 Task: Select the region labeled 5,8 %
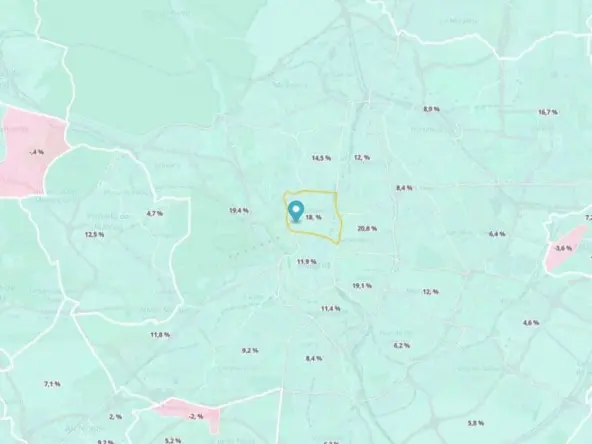tap(476, 423)
